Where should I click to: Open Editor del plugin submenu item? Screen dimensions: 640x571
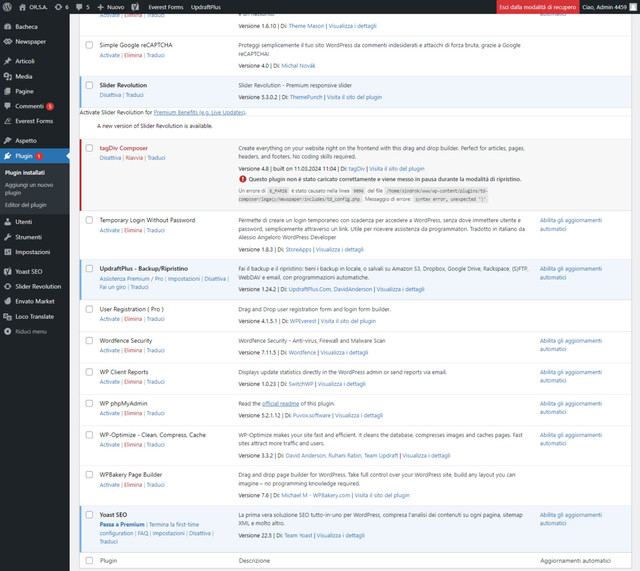point(26,205)
